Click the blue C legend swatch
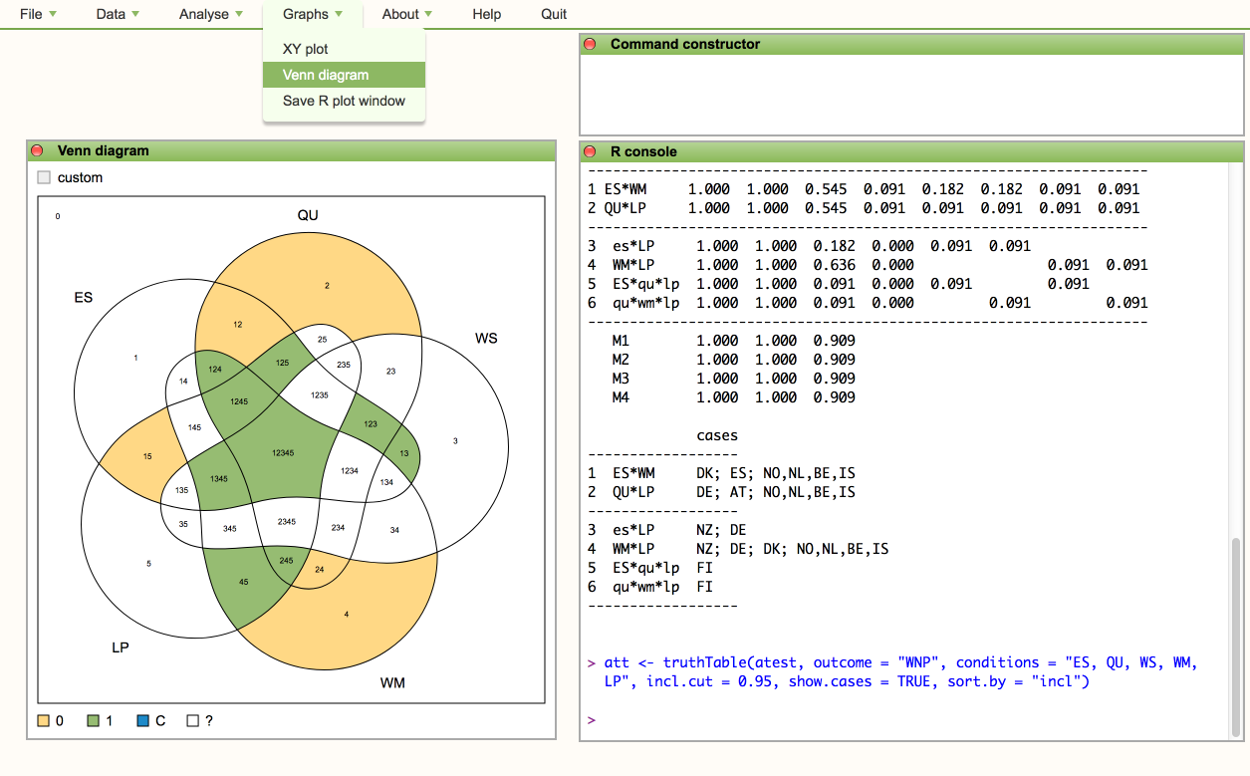Screen dimensions: 1250x776 [143, 720]
